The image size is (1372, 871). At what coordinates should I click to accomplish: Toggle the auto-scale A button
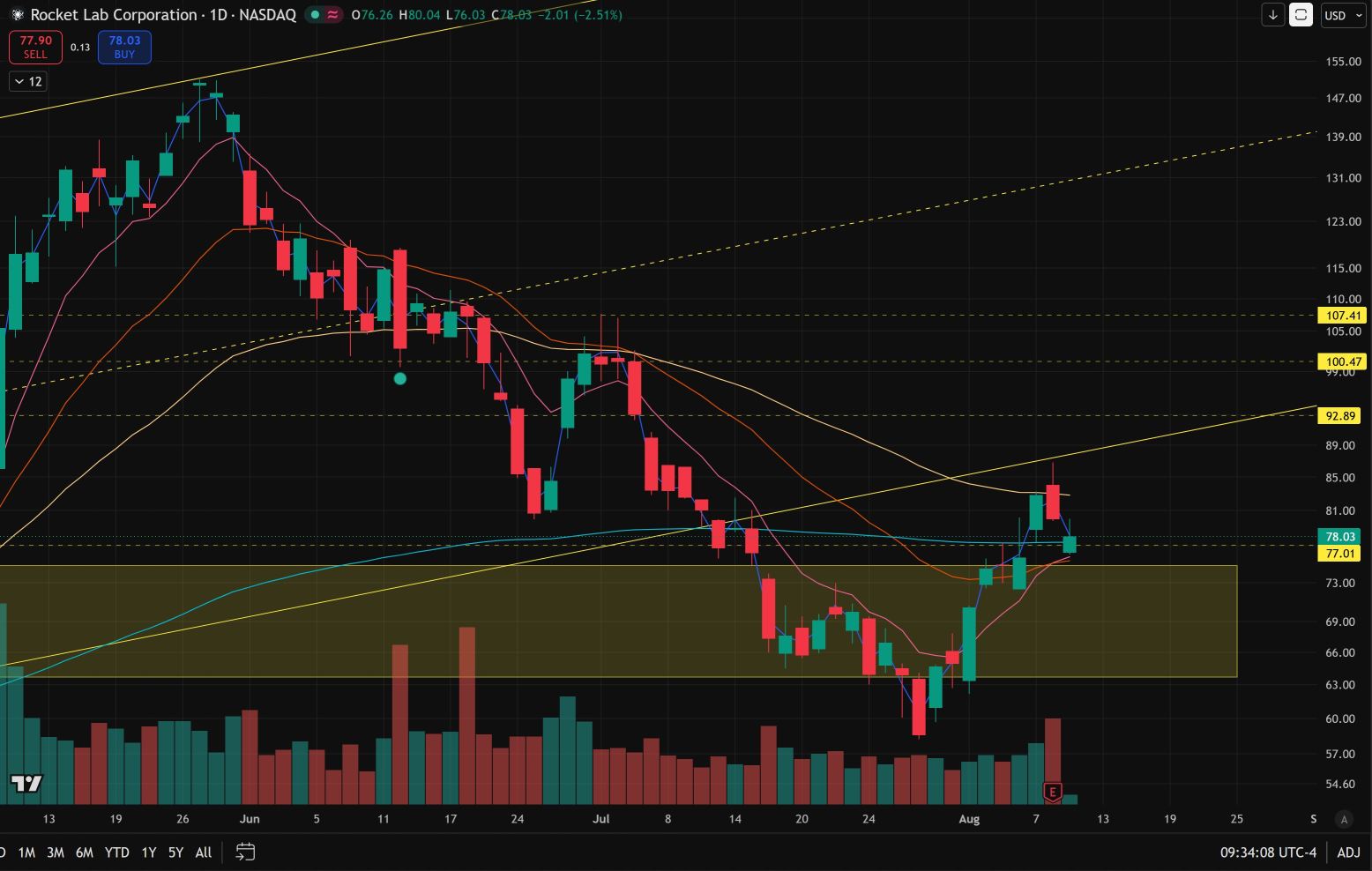tap(1344, 819)
